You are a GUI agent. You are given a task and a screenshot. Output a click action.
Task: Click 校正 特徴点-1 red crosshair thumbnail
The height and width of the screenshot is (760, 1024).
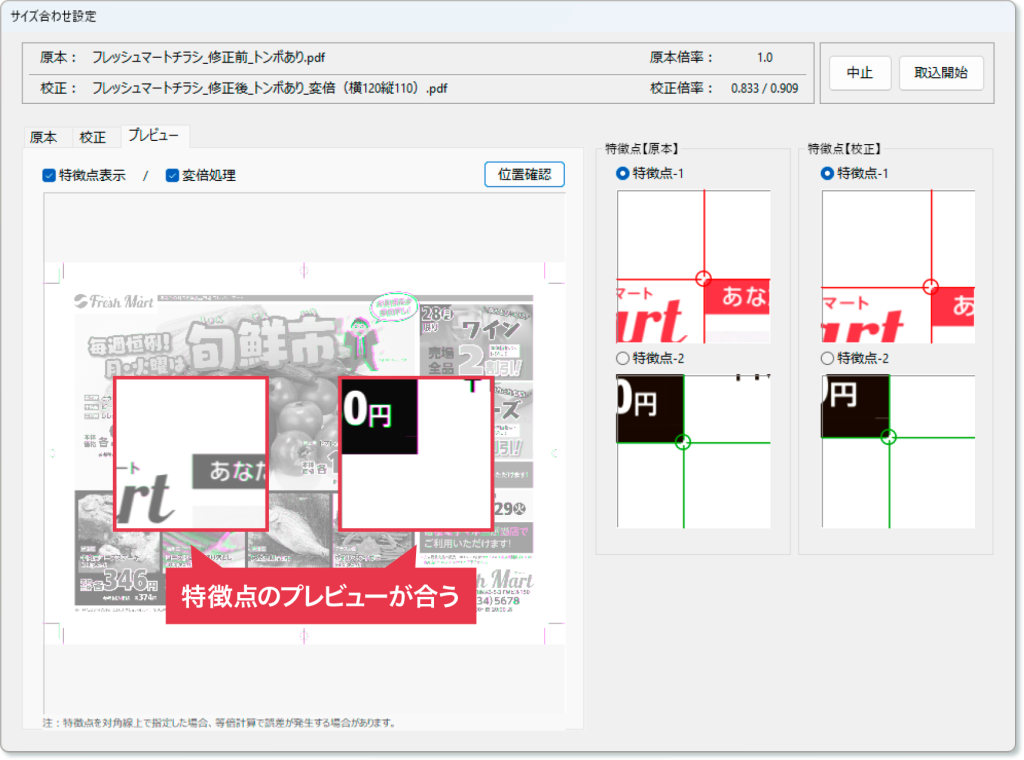(x=898, y=266)
